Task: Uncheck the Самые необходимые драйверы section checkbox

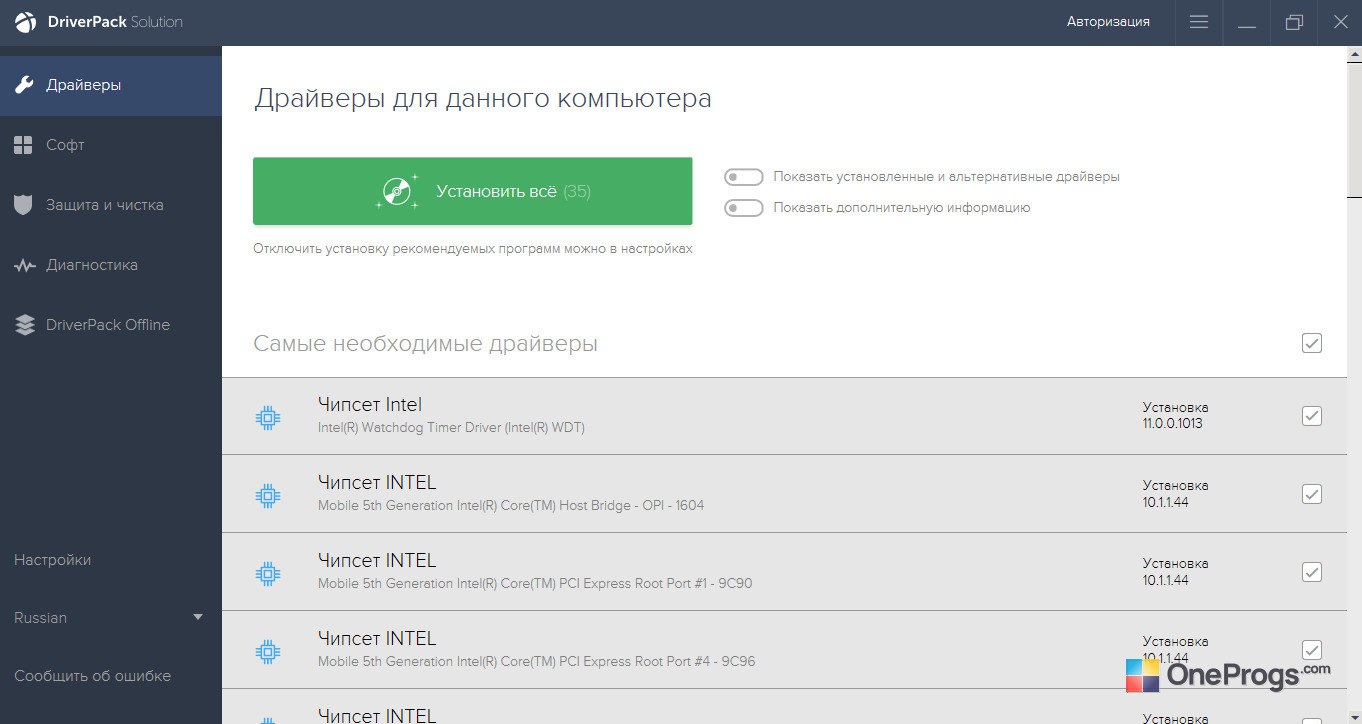Action: tap(1312, 343)
